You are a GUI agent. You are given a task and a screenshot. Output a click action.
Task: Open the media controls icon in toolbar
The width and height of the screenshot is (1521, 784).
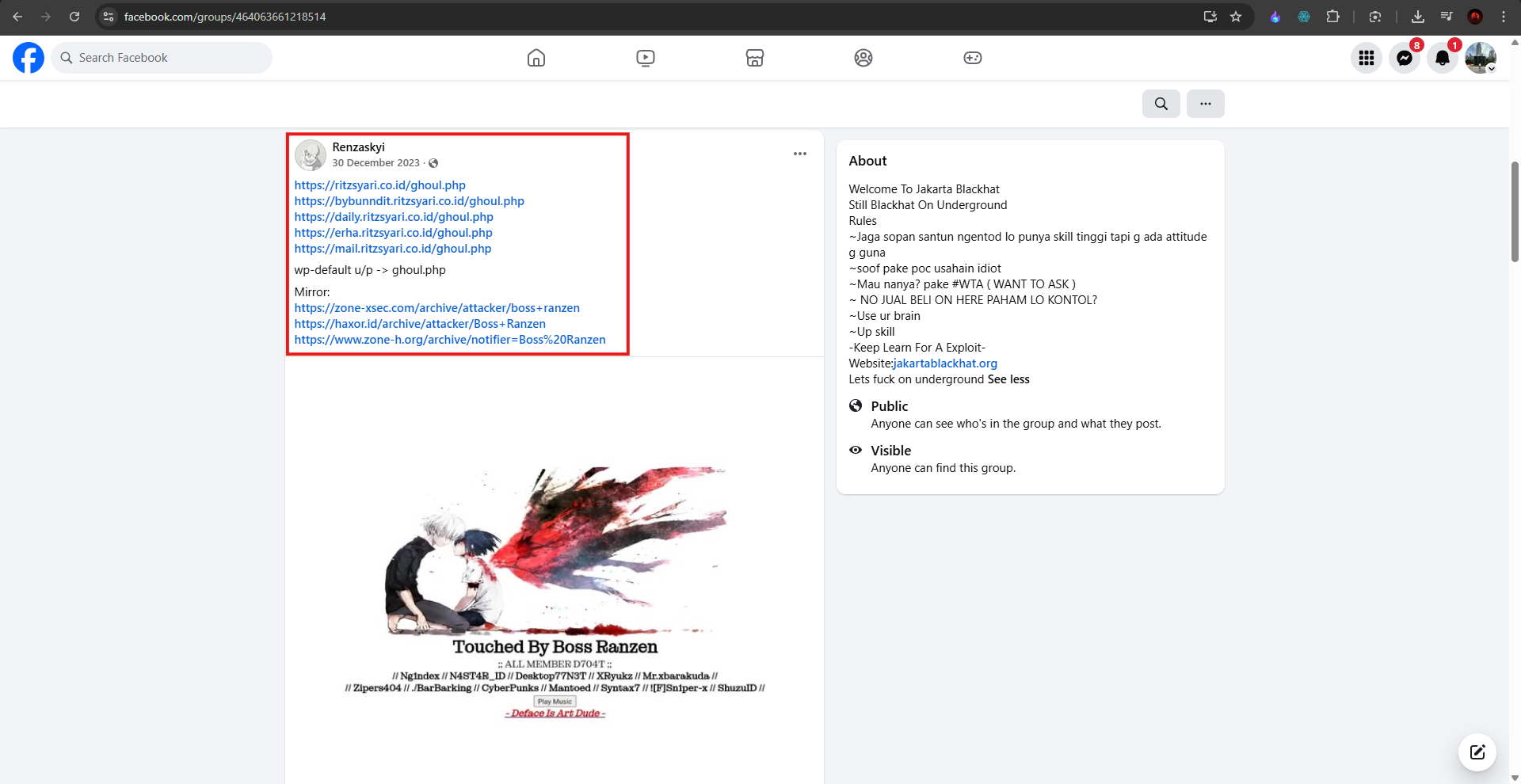(x=1447, y=17)
